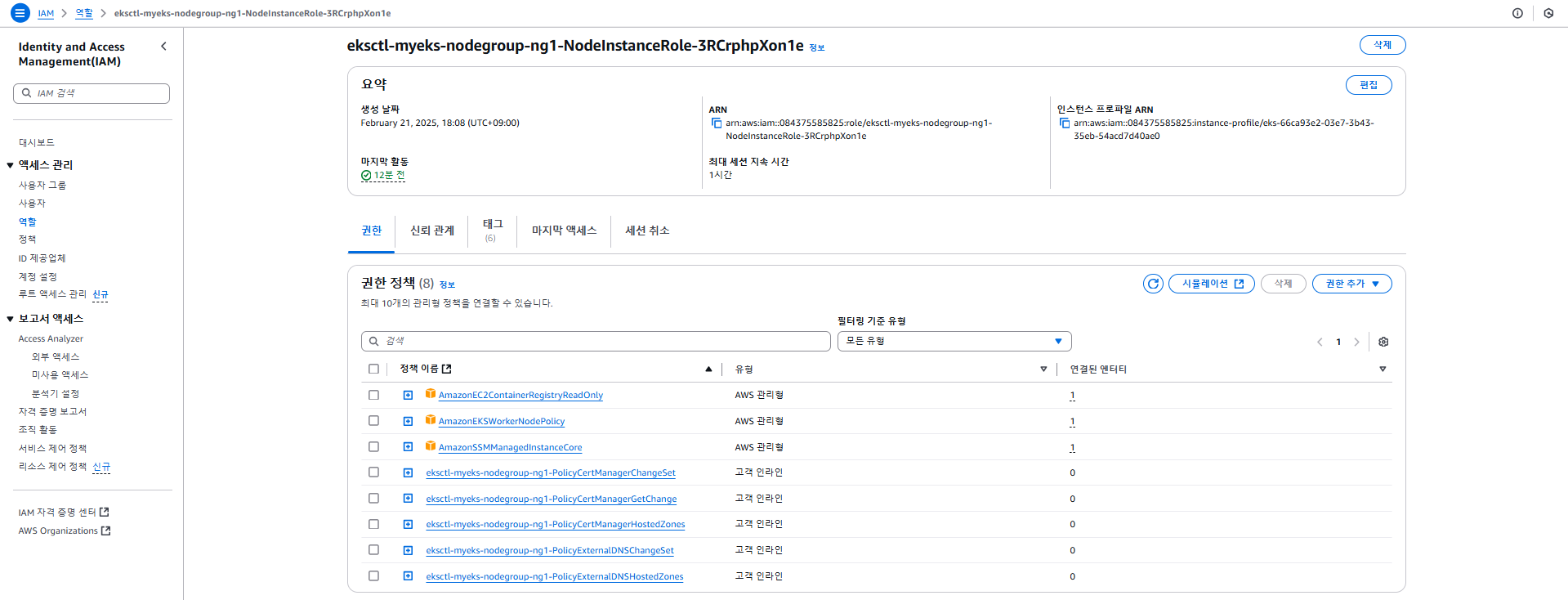Open the filter type dropdown
The width and height of the screenshot is (1568, 600).
point(954,341)
